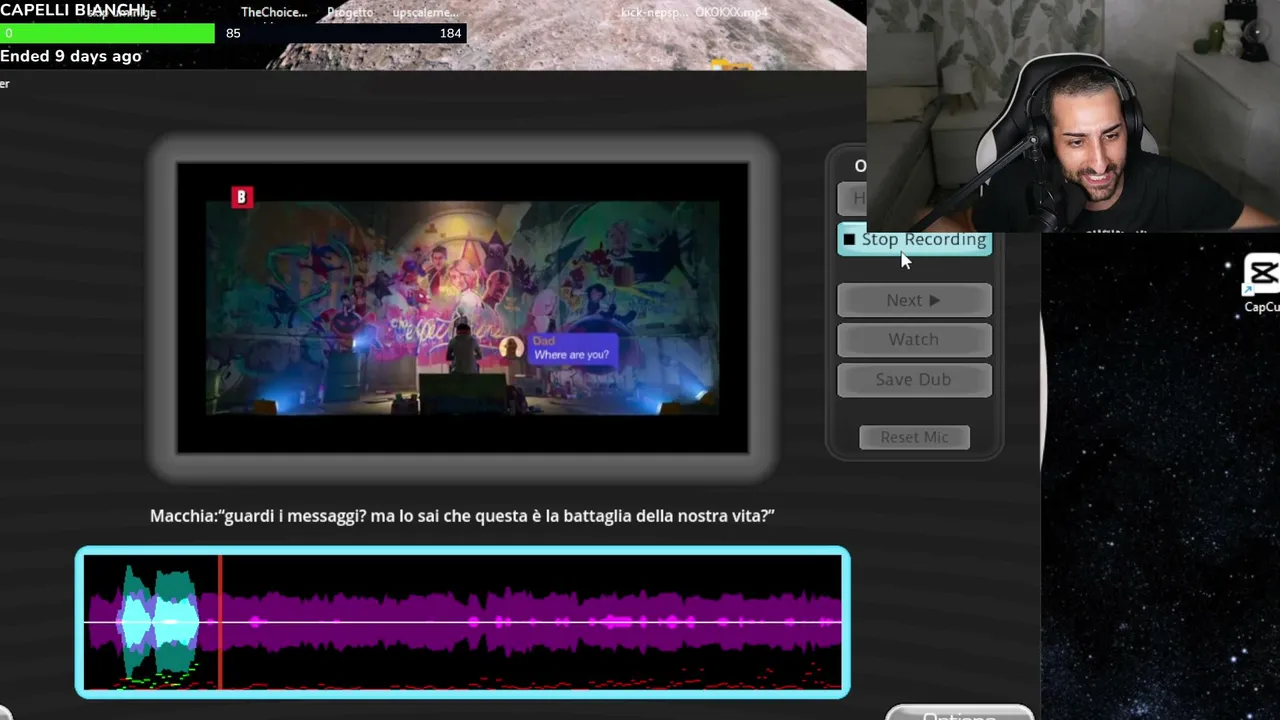Click the "Ended 9 days ago" text
1280x720 pixels.
click(x=71, y=56)
